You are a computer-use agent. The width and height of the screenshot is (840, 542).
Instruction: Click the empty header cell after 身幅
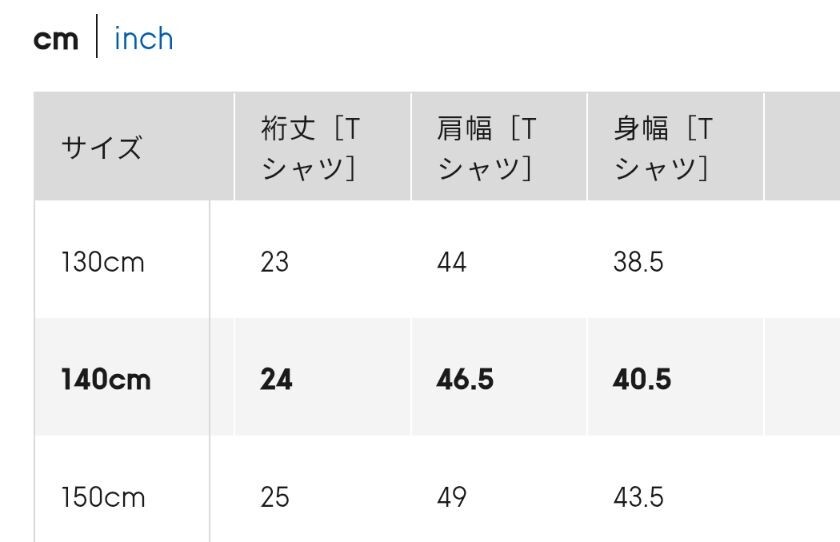802,146
